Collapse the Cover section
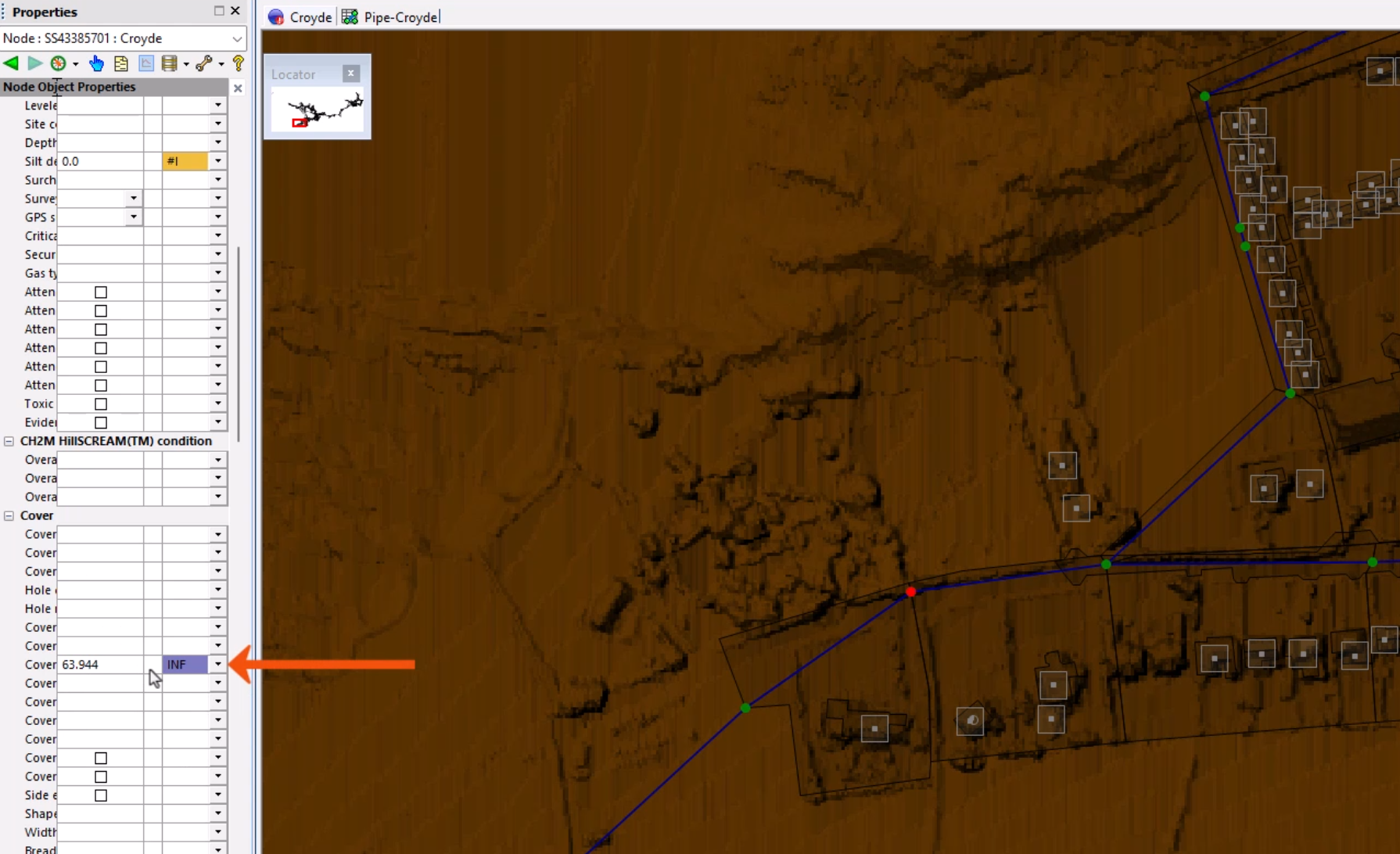Screen dimensions: 1400x854 pos(9,516)
